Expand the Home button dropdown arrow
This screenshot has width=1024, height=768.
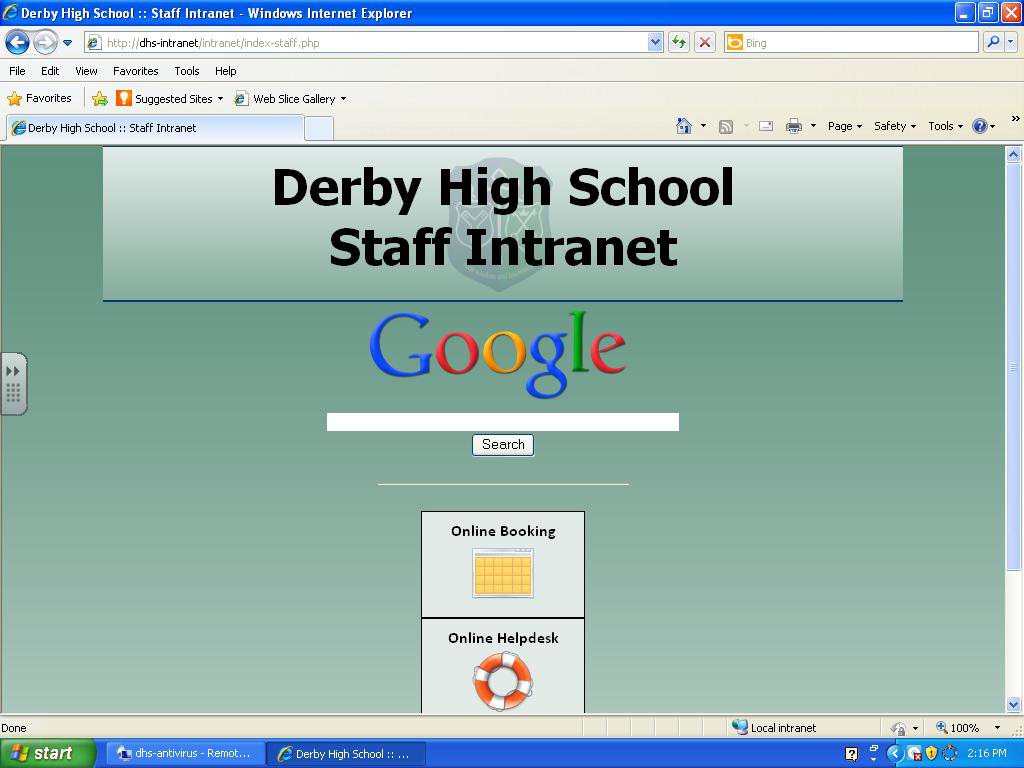(x=703, y=126)
